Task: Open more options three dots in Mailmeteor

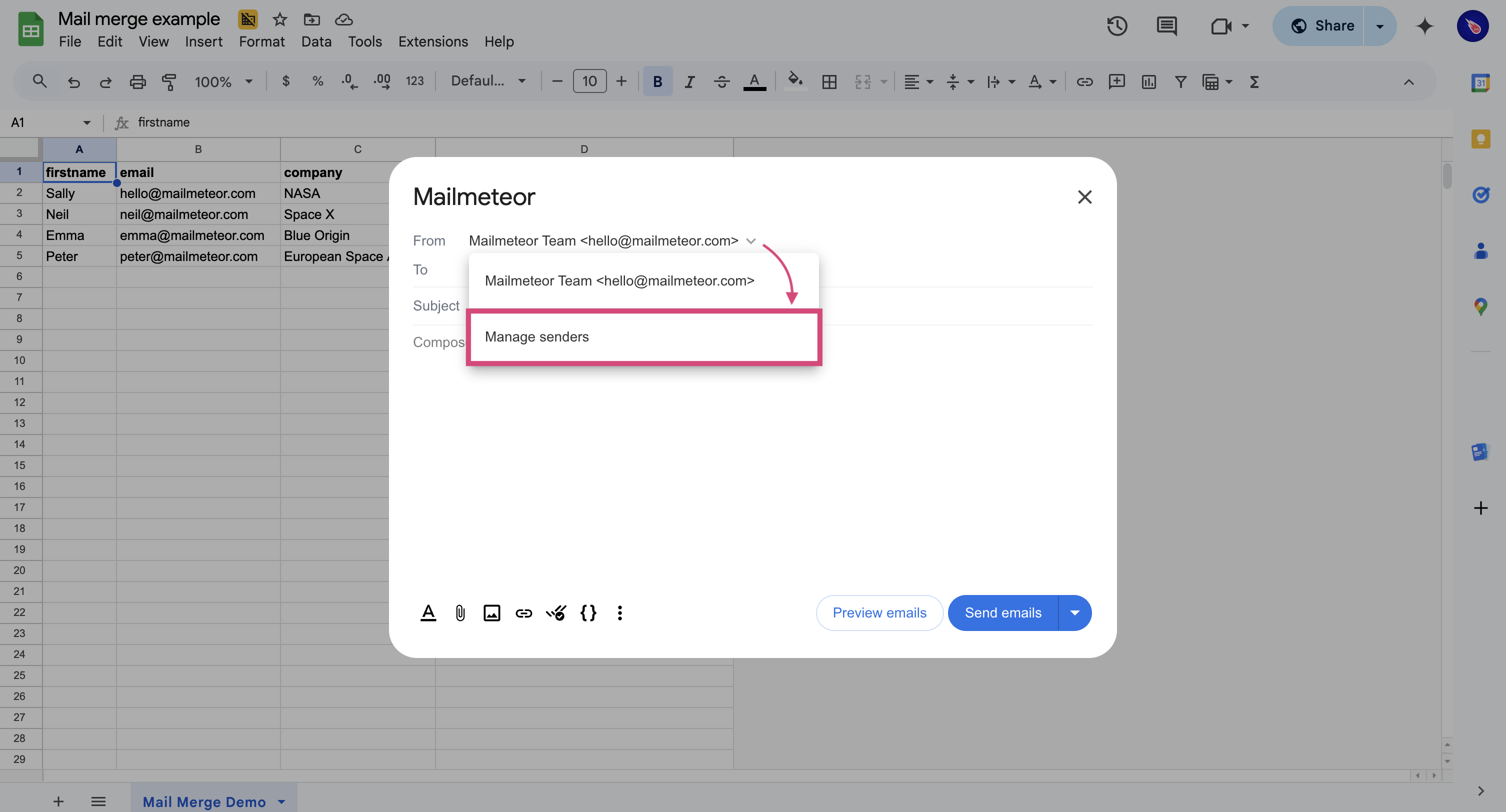Action: click(619, 612)
